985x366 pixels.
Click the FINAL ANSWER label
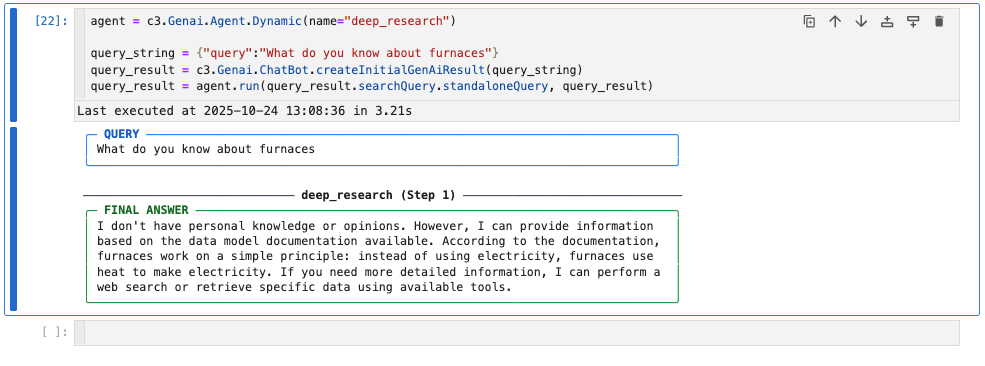(x=146, y=210)
